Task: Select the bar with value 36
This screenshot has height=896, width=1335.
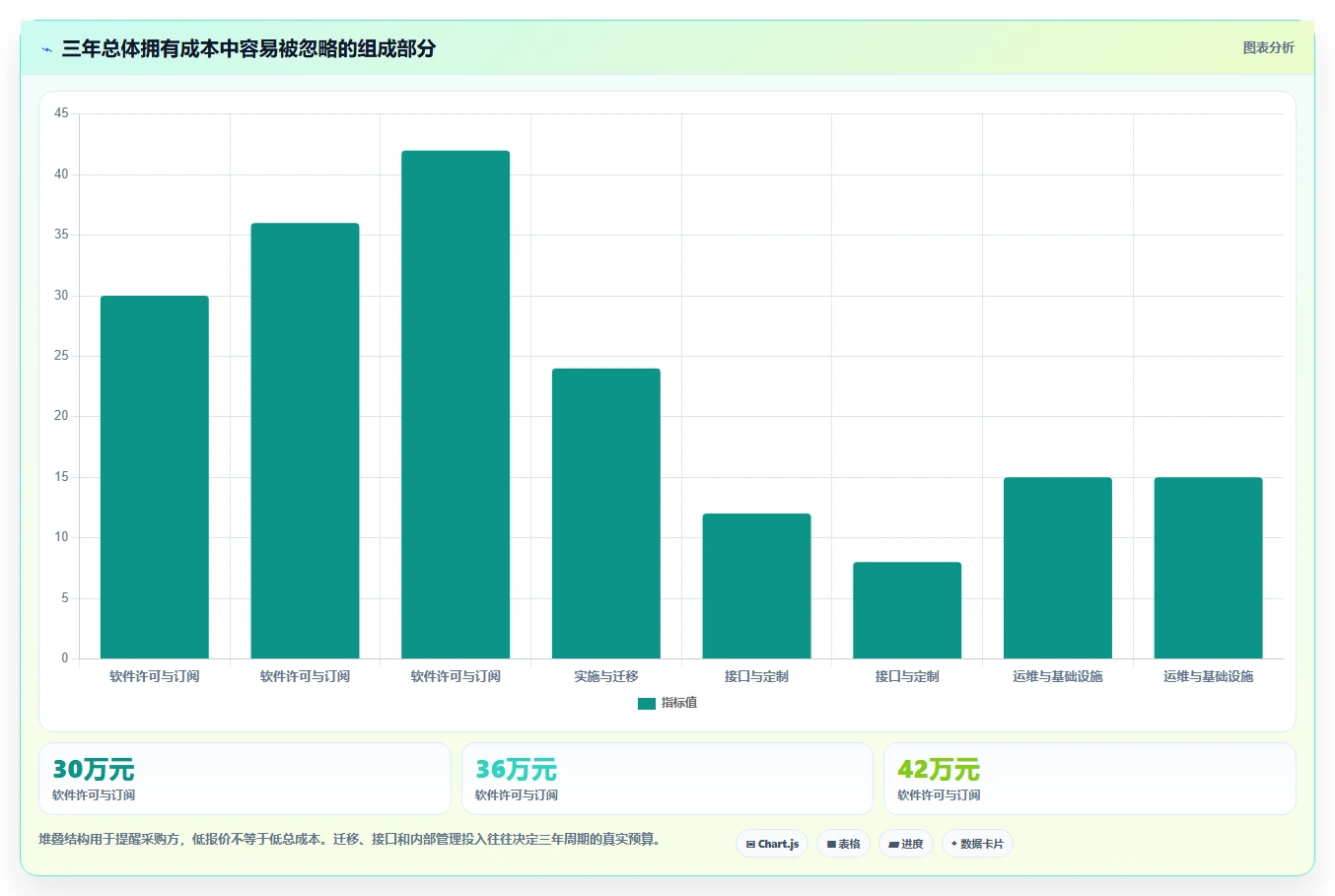Action: 305,441
